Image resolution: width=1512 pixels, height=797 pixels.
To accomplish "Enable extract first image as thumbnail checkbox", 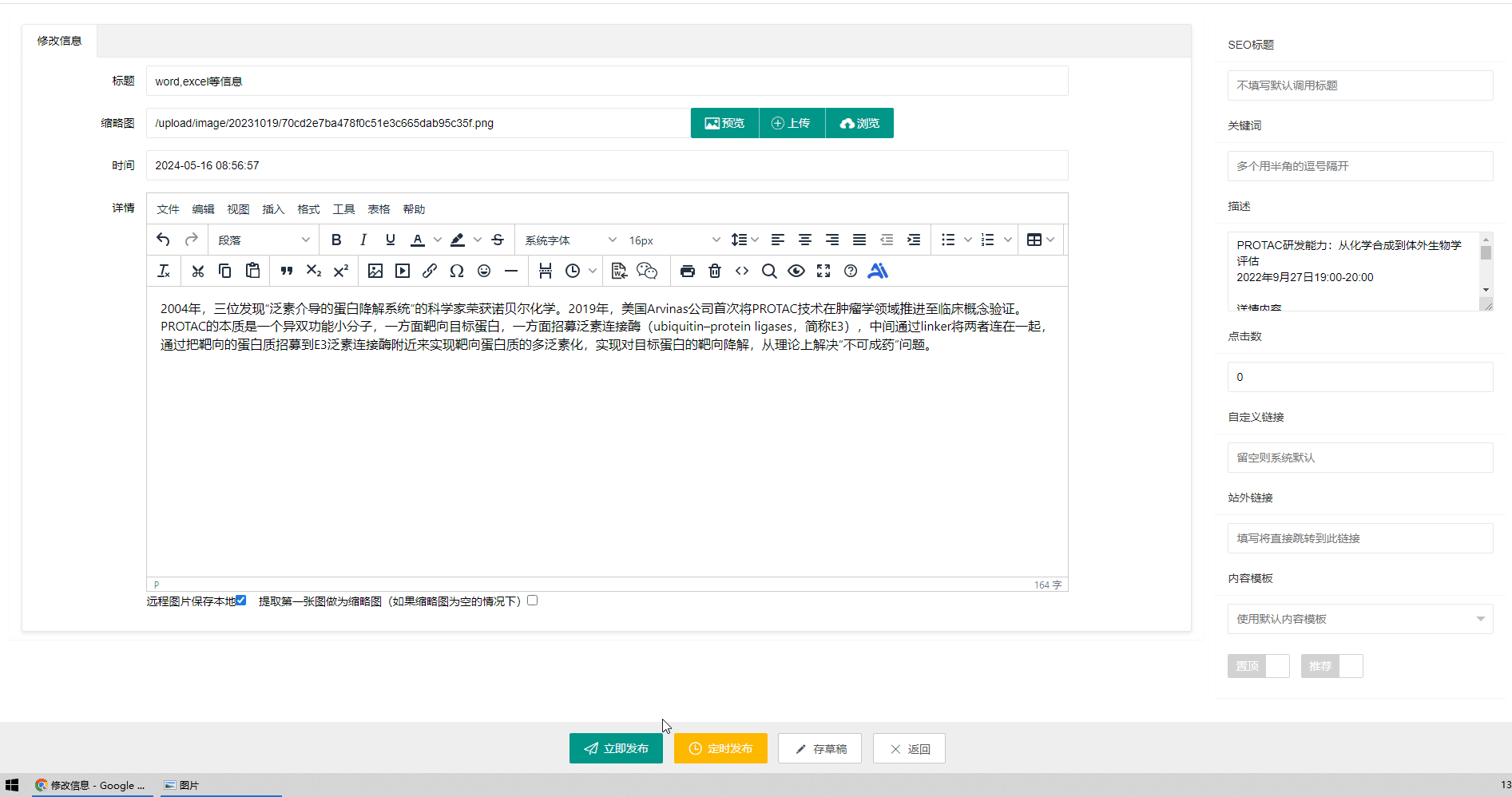I will (533, 601).
